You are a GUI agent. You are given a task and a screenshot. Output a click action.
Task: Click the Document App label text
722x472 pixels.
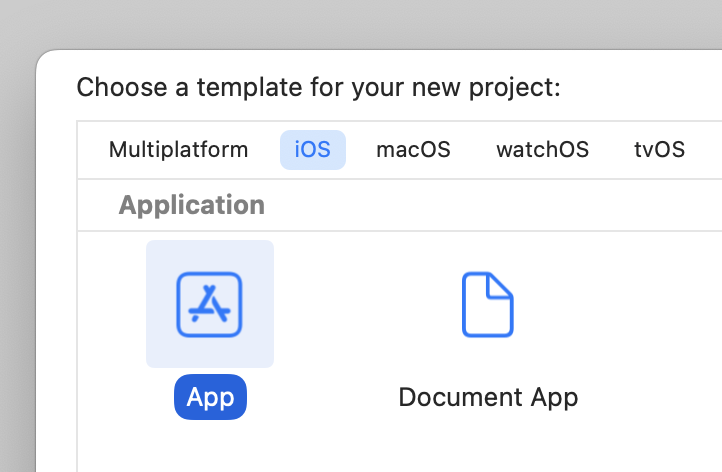(x=487, y=397)
